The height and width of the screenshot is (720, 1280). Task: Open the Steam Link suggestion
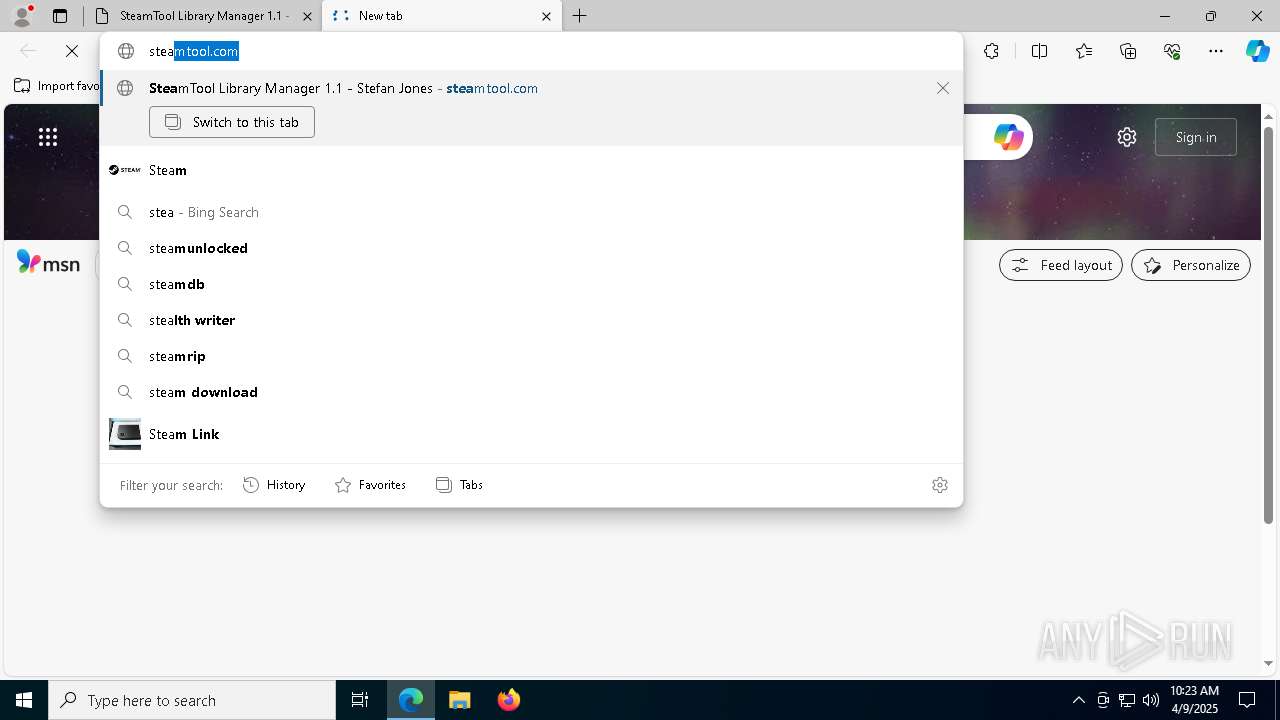coord(531,434)
